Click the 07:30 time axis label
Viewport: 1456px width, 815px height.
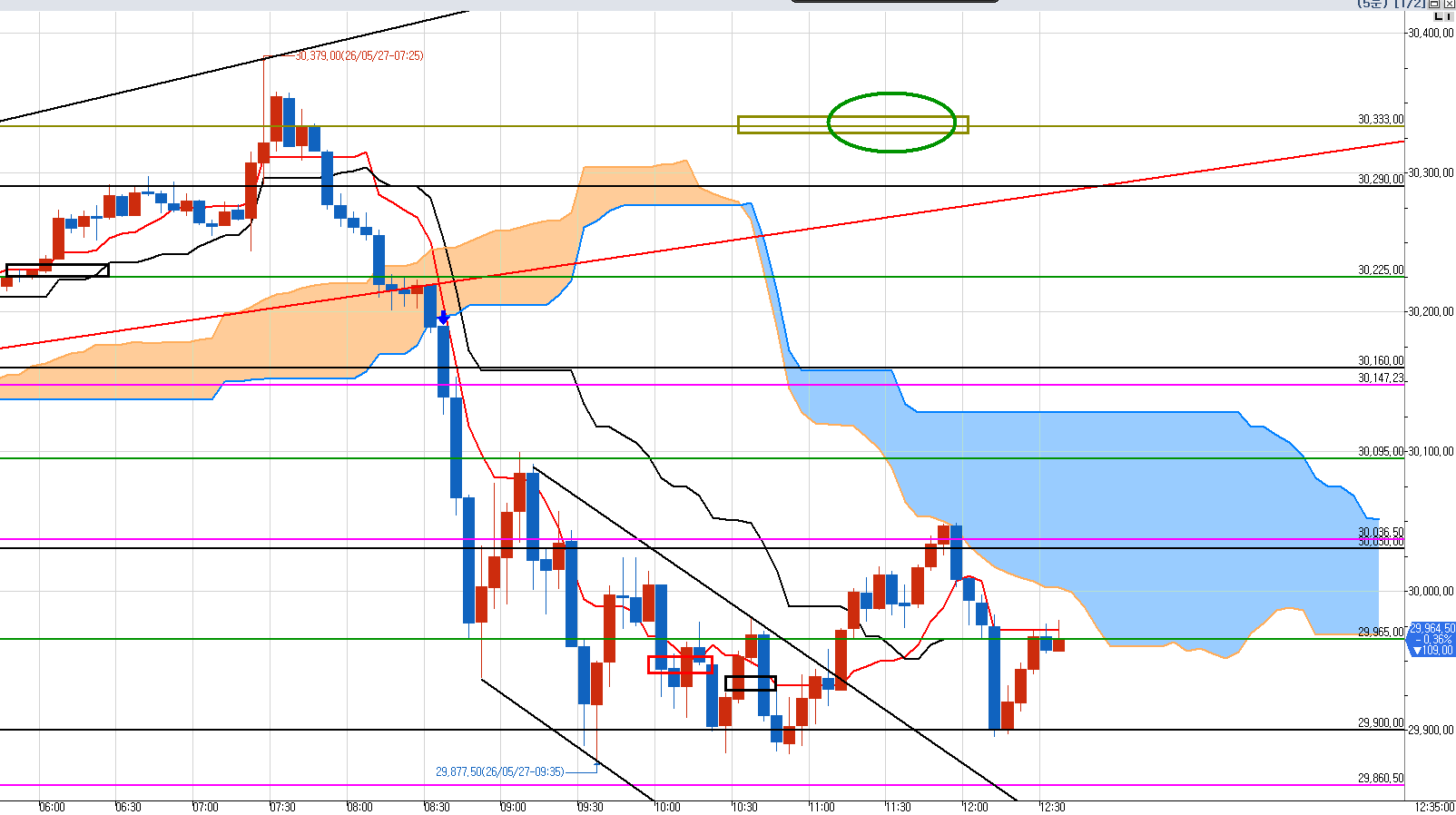coord(282,807)
